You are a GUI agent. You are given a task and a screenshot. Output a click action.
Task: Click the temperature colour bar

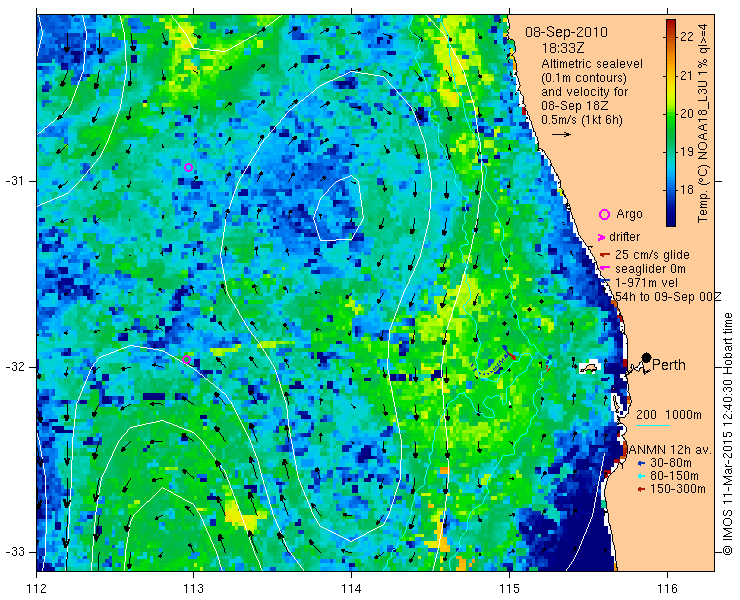[x=671, y=123]
